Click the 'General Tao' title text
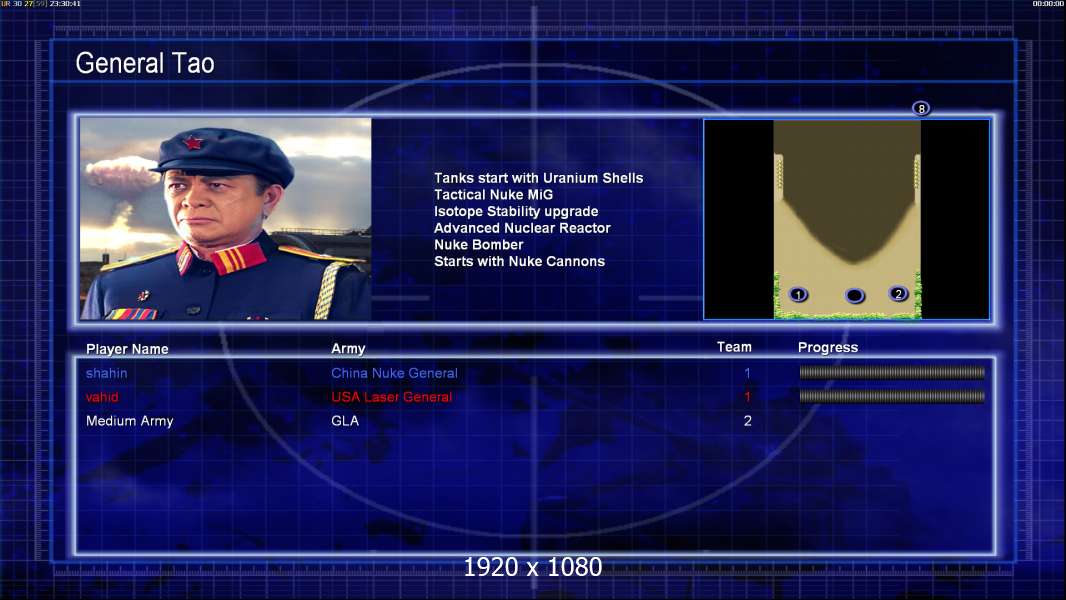Image resolution: width=1066 pixels, height=600 pixels. 145,63
